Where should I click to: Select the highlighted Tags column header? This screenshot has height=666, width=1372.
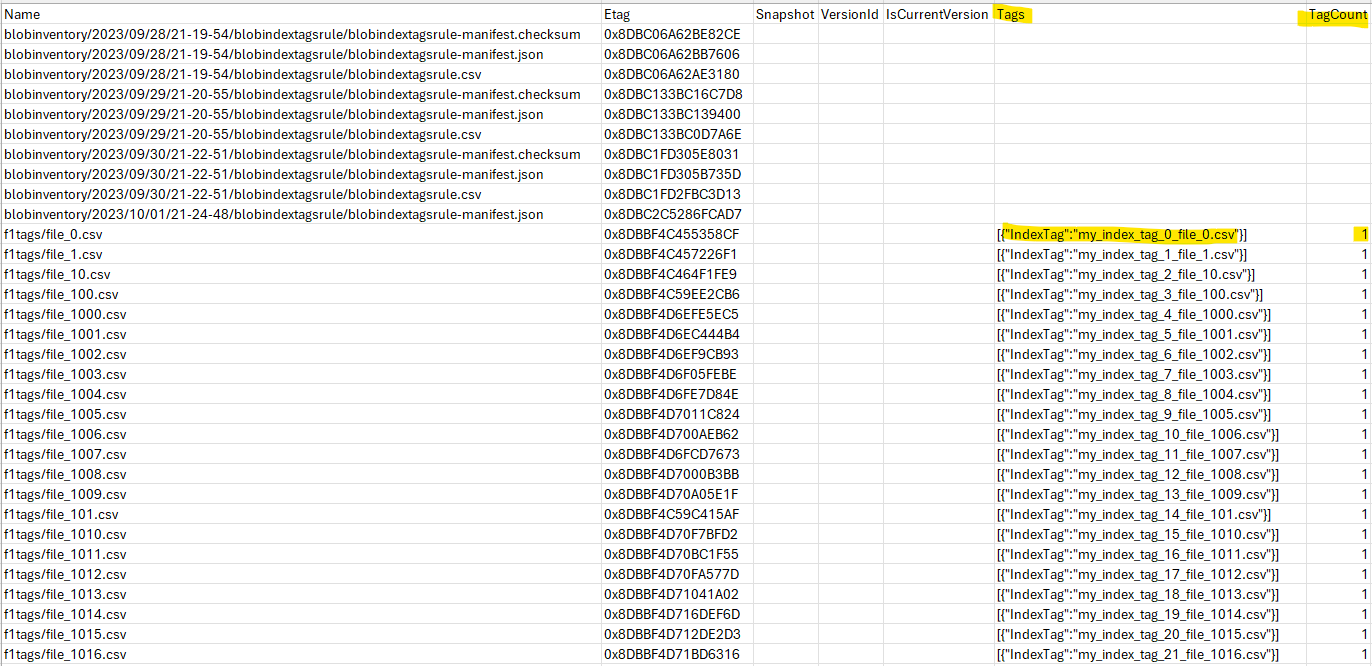click(x=1011, y=14)
